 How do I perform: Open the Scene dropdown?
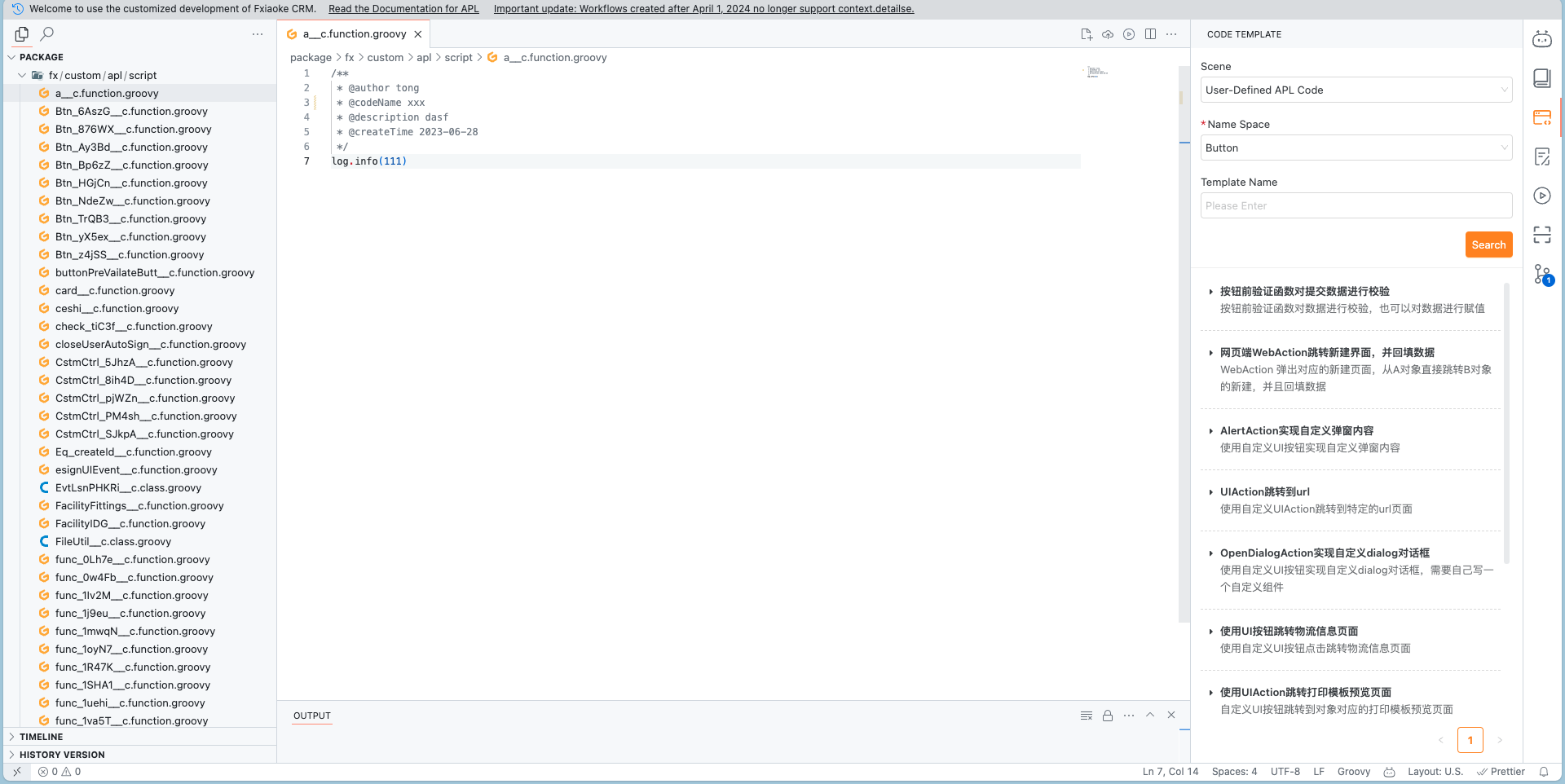(1356, 90)
